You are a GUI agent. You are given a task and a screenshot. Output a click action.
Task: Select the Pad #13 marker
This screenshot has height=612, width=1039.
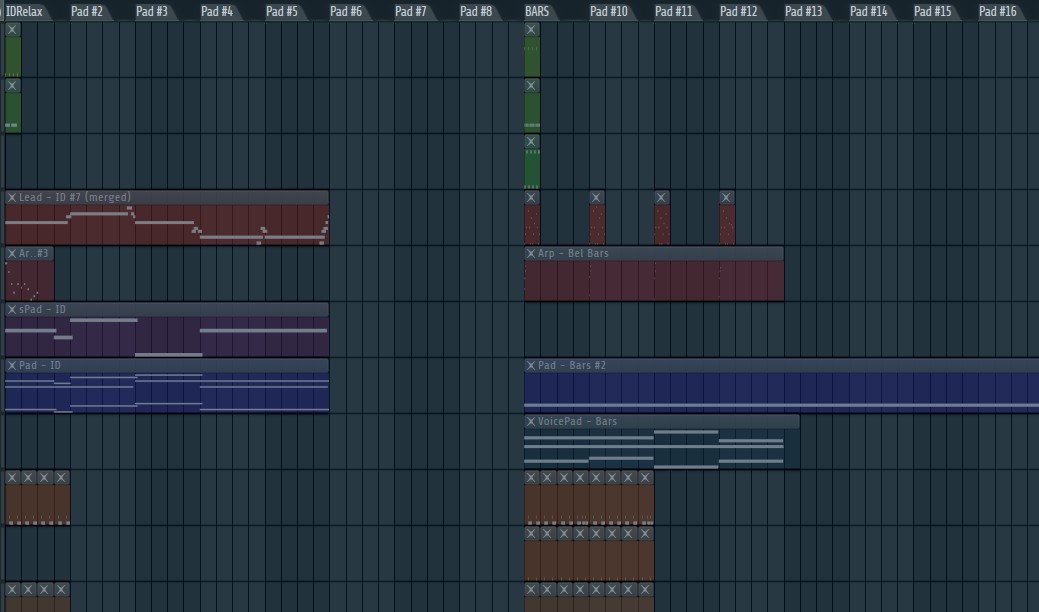803,11
